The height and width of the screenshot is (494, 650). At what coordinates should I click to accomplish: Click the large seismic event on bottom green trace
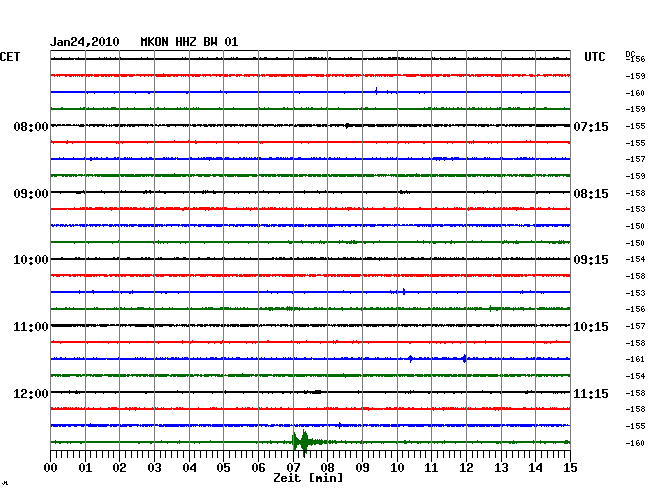point(306,442)
